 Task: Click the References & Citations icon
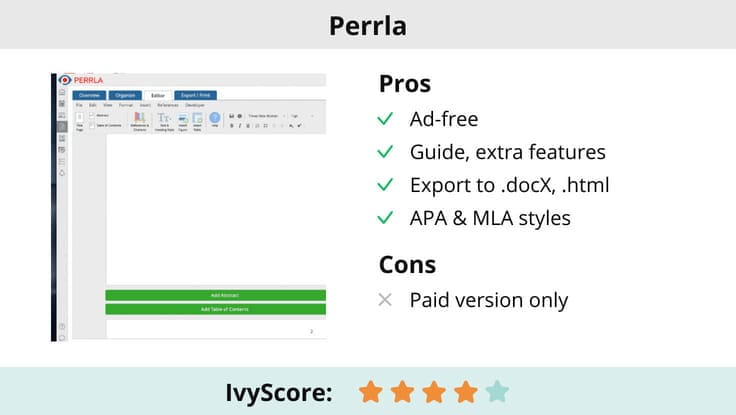pyautogui.click(x=139, y=119)
